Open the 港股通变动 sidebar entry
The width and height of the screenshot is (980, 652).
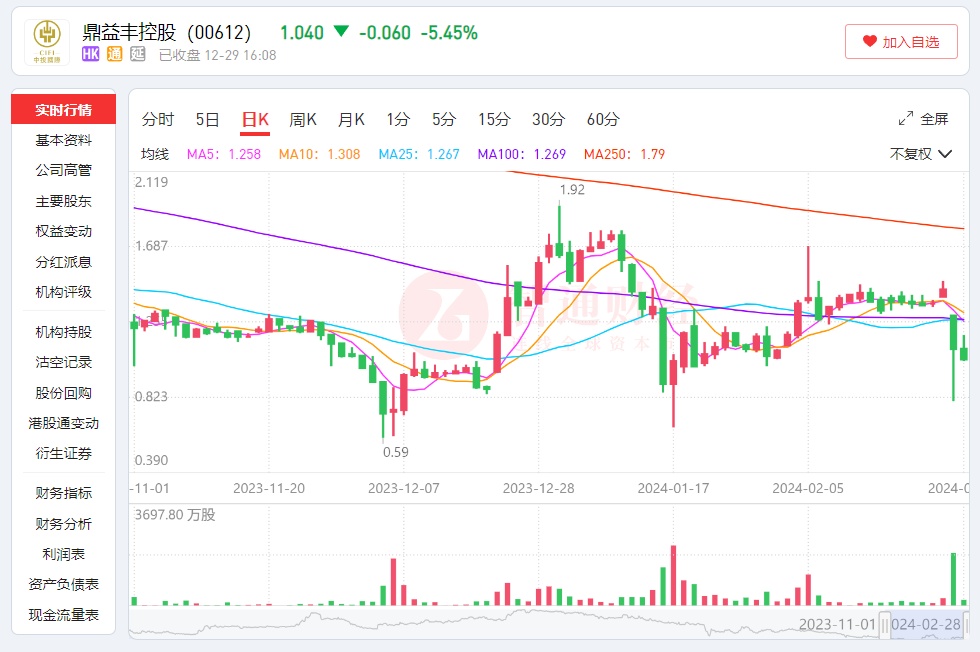64,423
